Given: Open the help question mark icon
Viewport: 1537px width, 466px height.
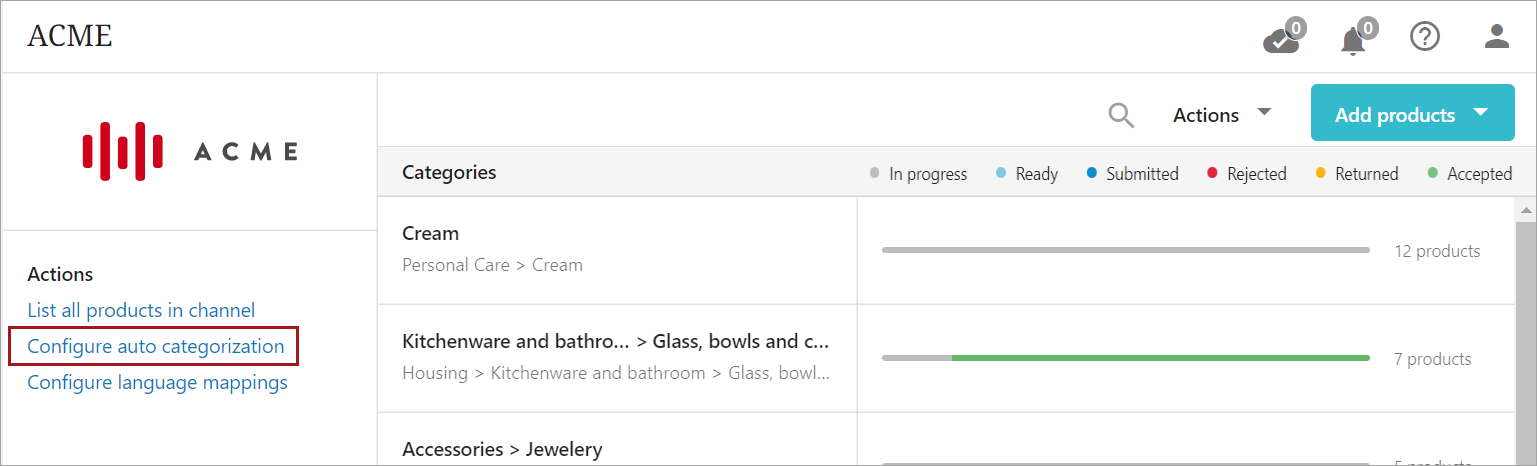Looking at the screenshot, I should point(1424,37).
